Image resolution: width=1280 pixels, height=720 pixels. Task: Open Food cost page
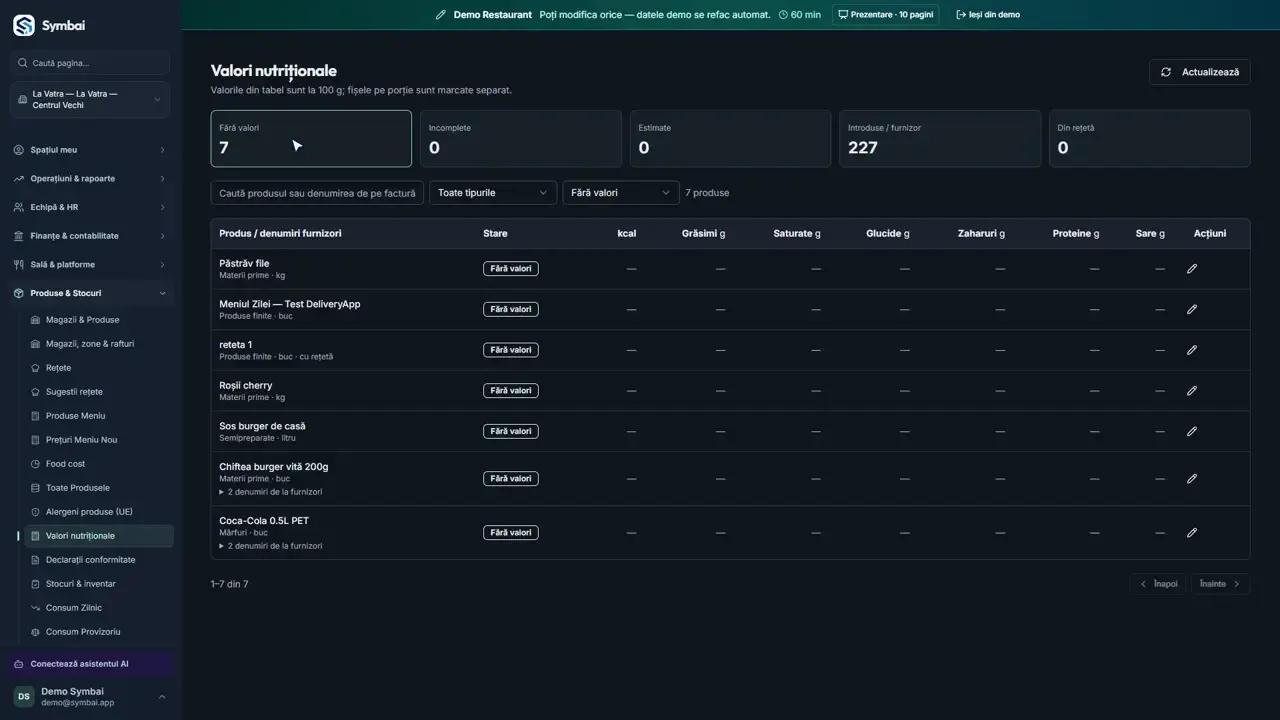coord(97,464)
